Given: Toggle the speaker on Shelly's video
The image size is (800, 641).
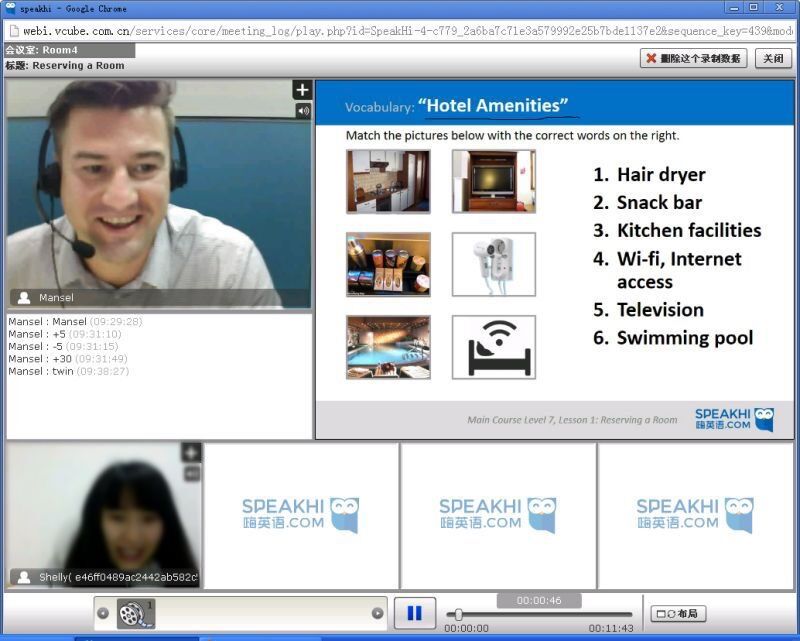Looking at the screenshot, I should (191, 473).
